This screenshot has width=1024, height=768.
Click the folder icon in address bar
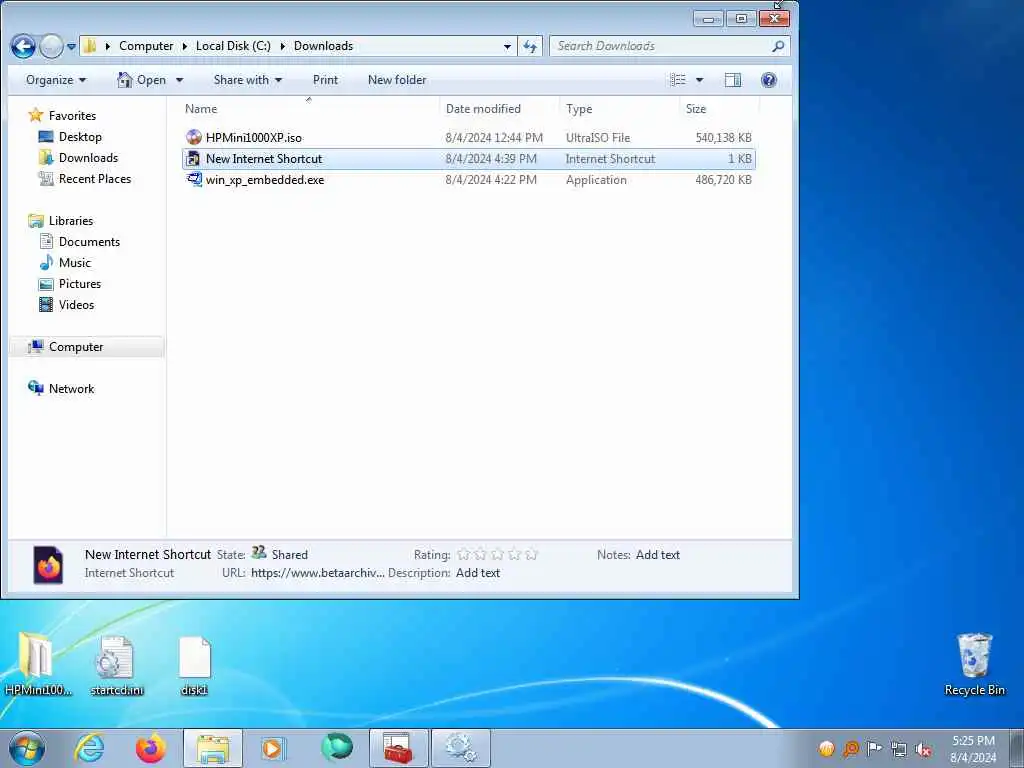tap(90, 46)
